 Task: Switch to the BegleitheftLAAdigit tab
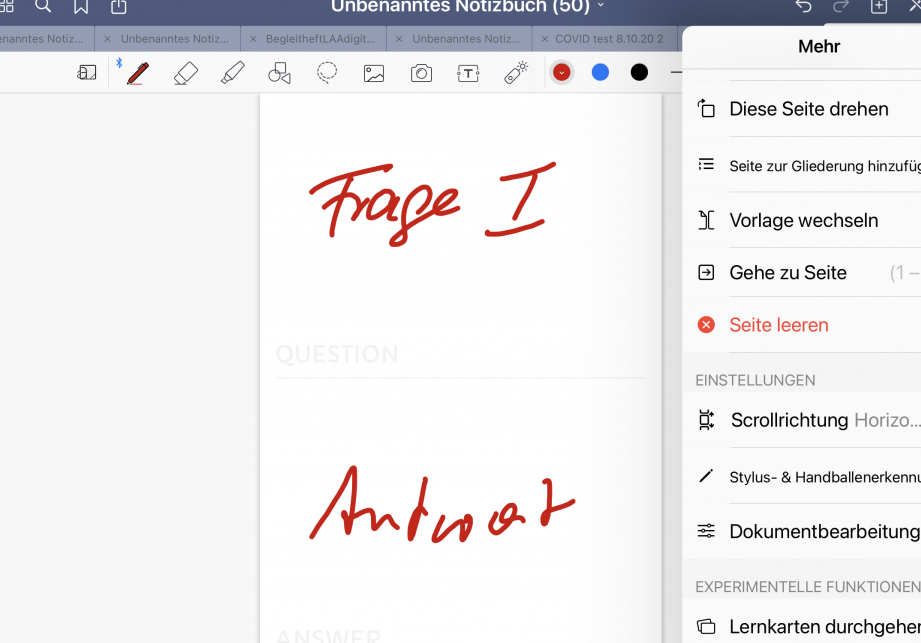point(318,39)
